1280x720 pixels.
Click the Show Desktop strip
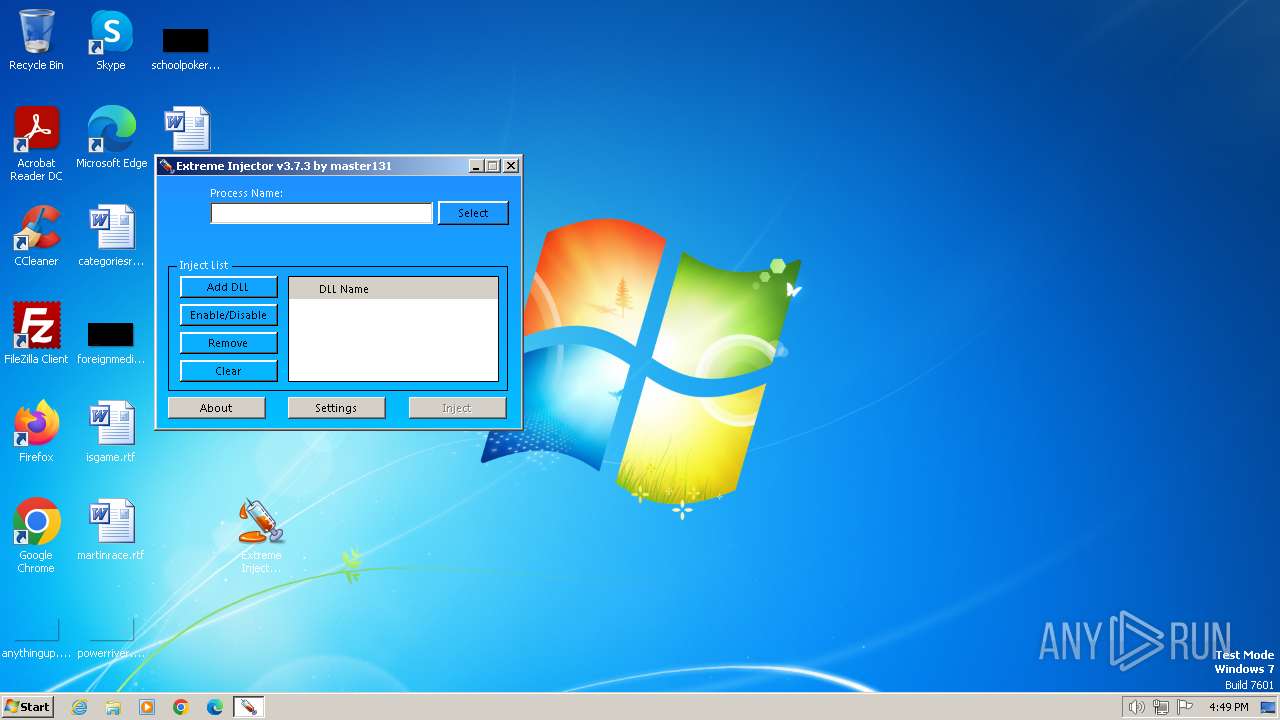pyautogui.click(x=1268, y=707)
